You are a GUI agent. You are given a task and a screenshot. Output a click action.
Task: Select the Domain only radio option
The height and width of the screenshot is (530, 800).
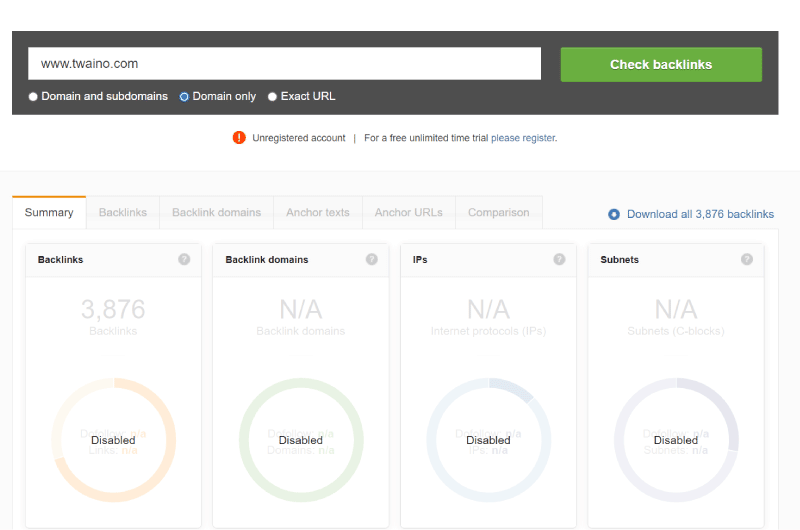[x=184, y=96]
